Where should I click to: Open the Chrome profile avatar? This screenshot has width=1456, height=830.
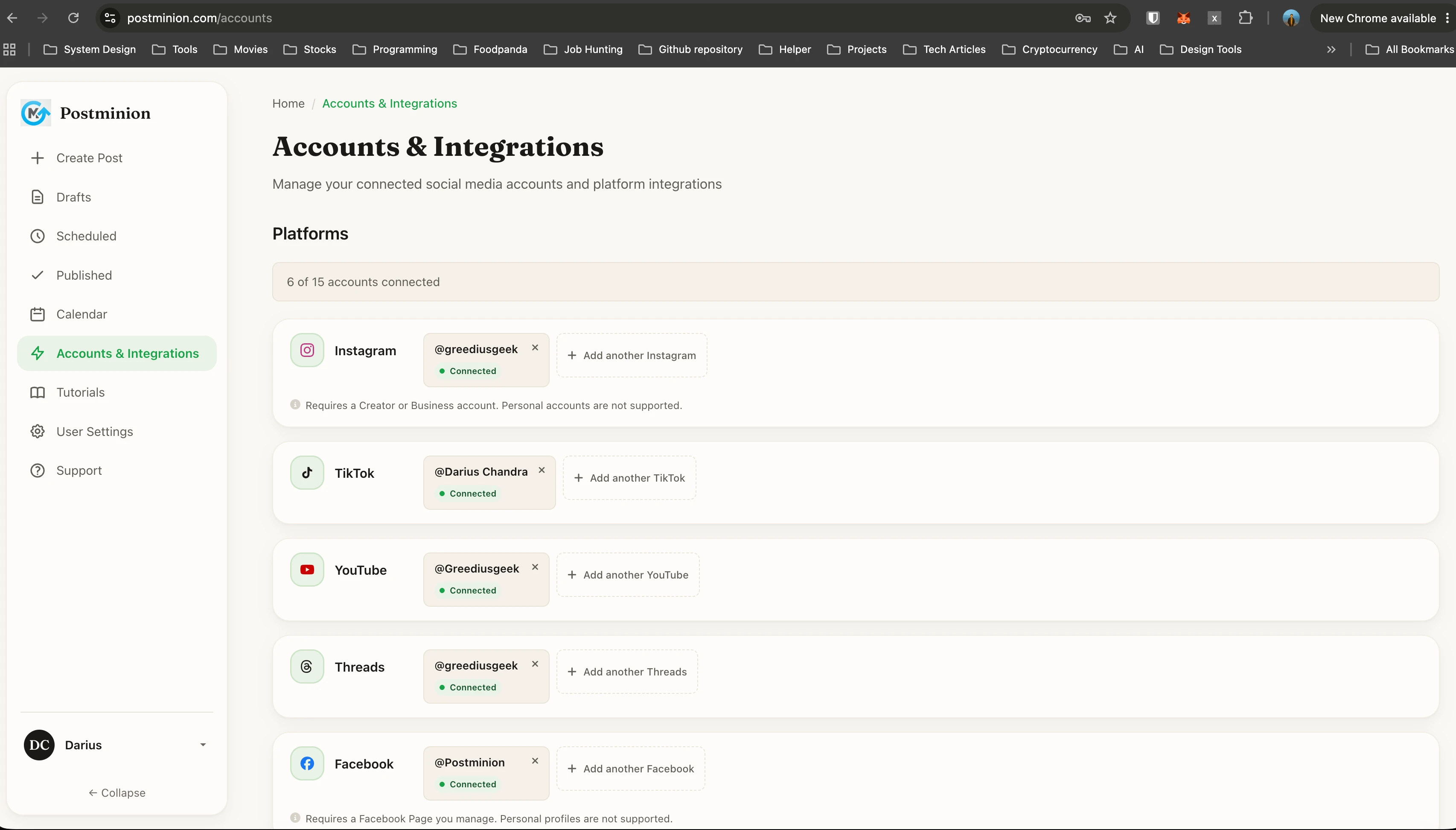click(x=1291, y=18)
